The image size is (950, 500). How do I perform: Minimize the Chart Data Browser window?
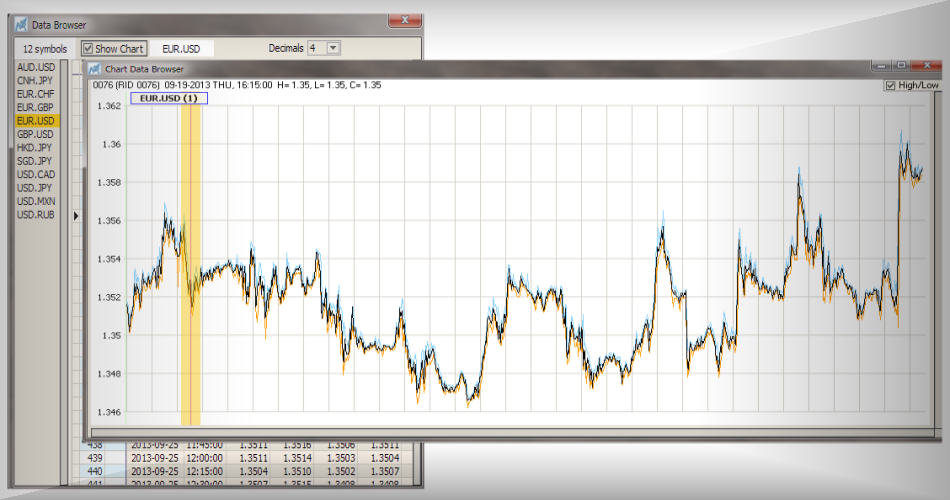pyautogui.click(x=879, y=65)
